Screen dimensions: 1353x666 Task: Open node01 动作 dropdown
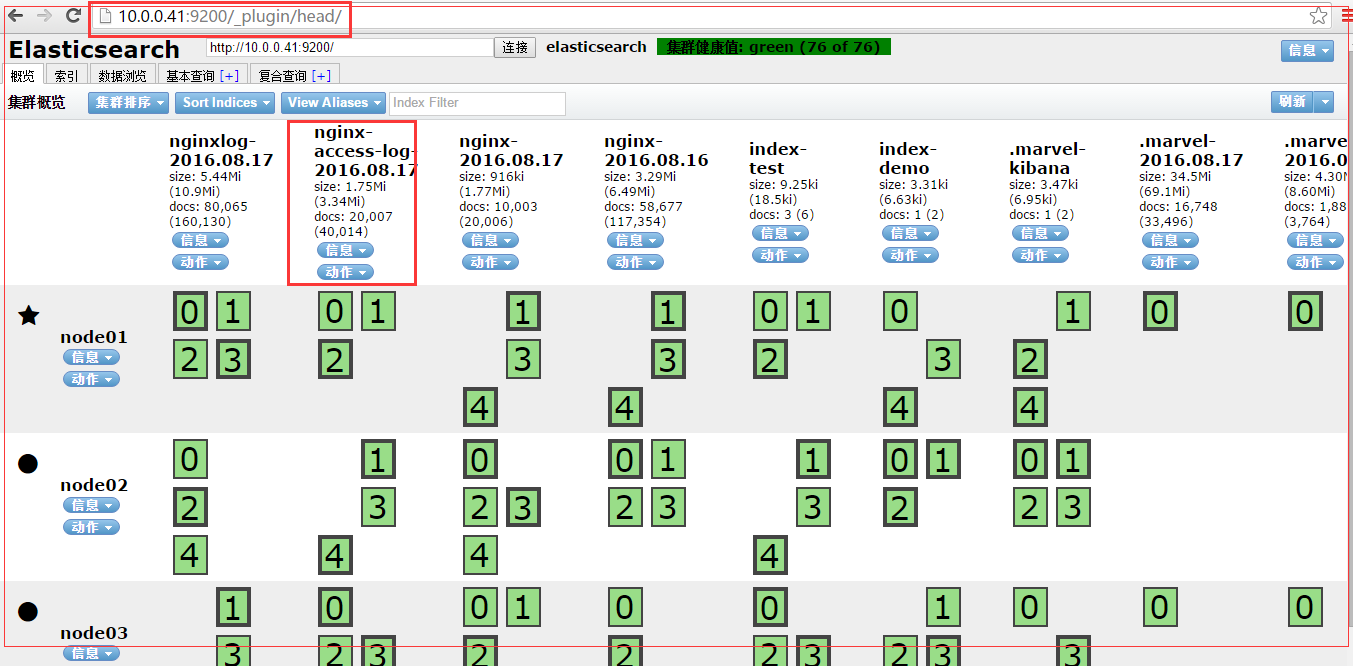pyautogui.click(x=91, y=379)
